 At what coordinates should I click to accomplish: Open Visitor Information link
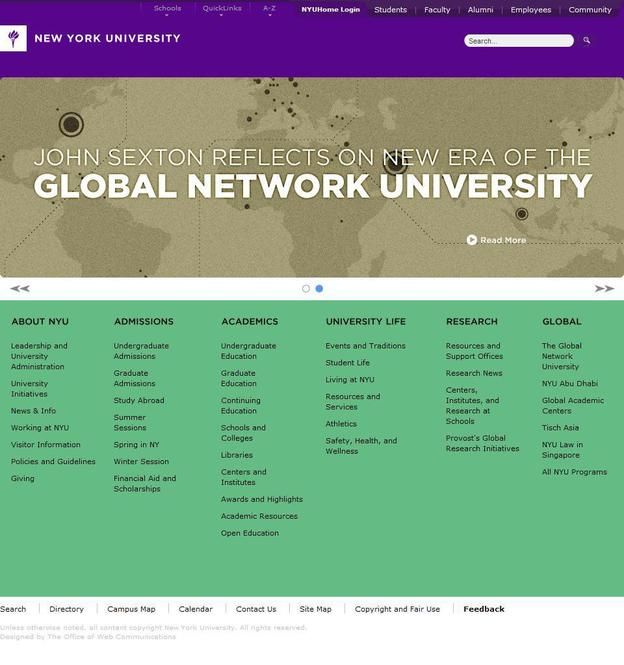45,444
